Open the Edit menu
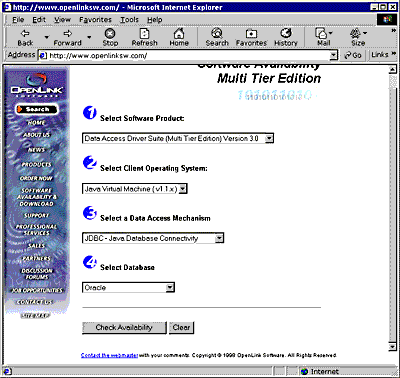Image resolution: width=400 pixels, height=378 pixels. [x=39, y=20]
